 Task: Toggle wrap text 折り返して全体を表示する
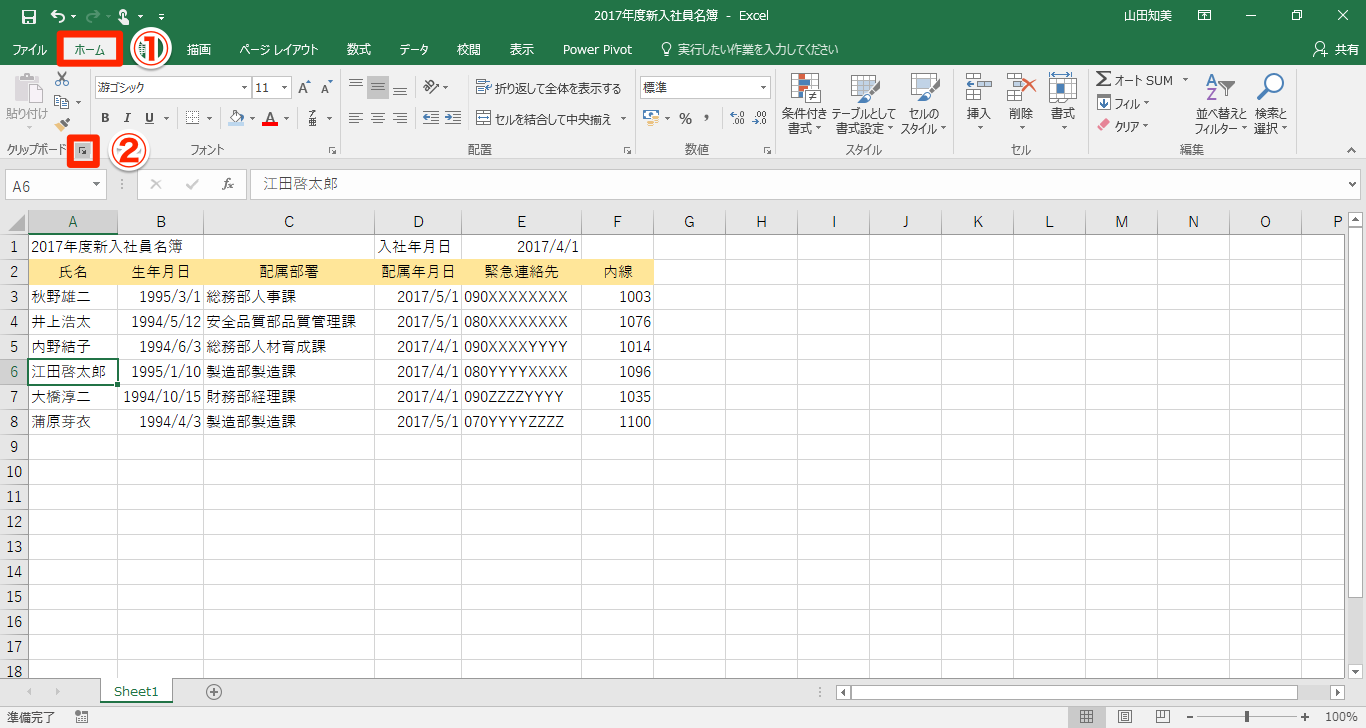[549, 88]
